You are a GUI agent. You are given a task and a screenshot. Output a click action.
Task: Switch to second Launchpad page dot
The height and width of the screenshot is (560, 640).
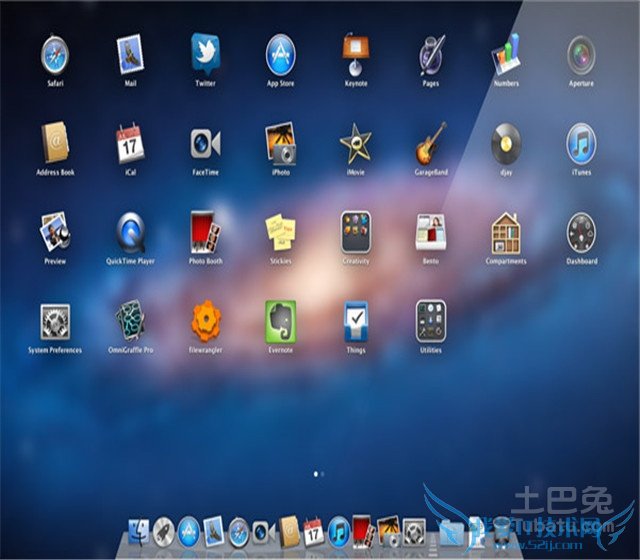(323, 472)
